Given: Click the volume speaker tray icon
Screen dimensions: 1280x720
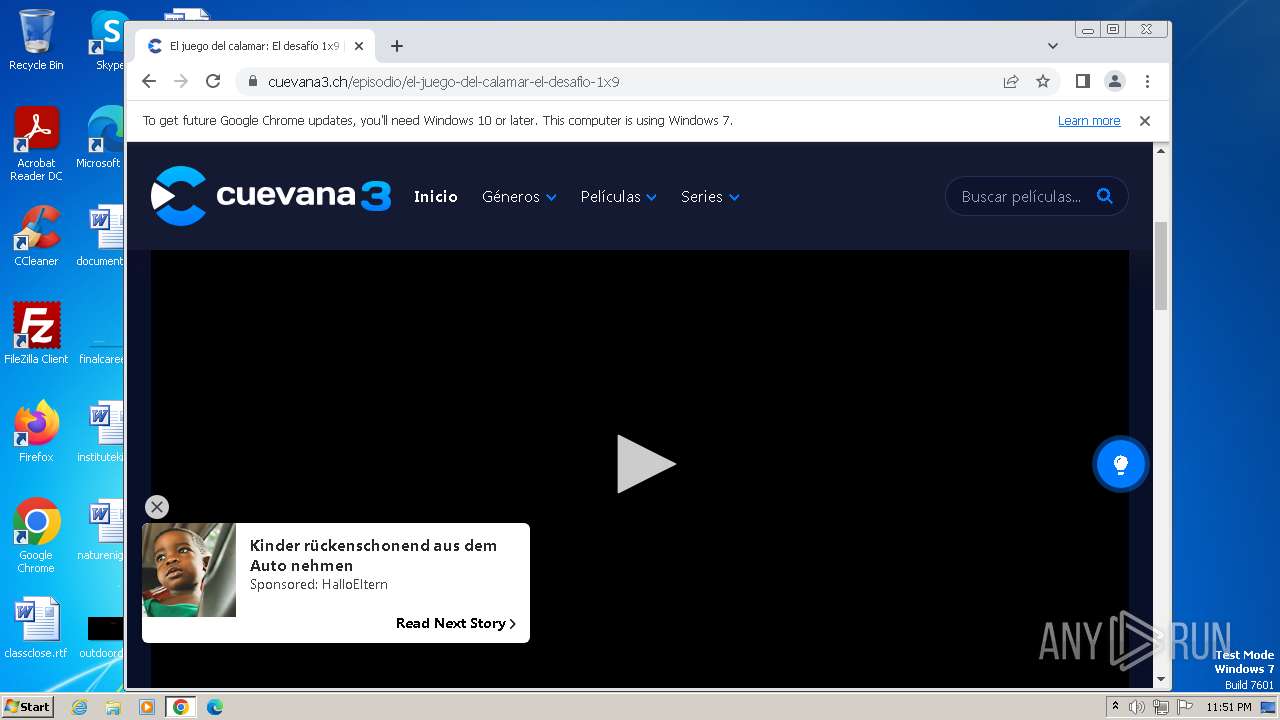Looking at the screenshot, I should tap(1137, 707).
